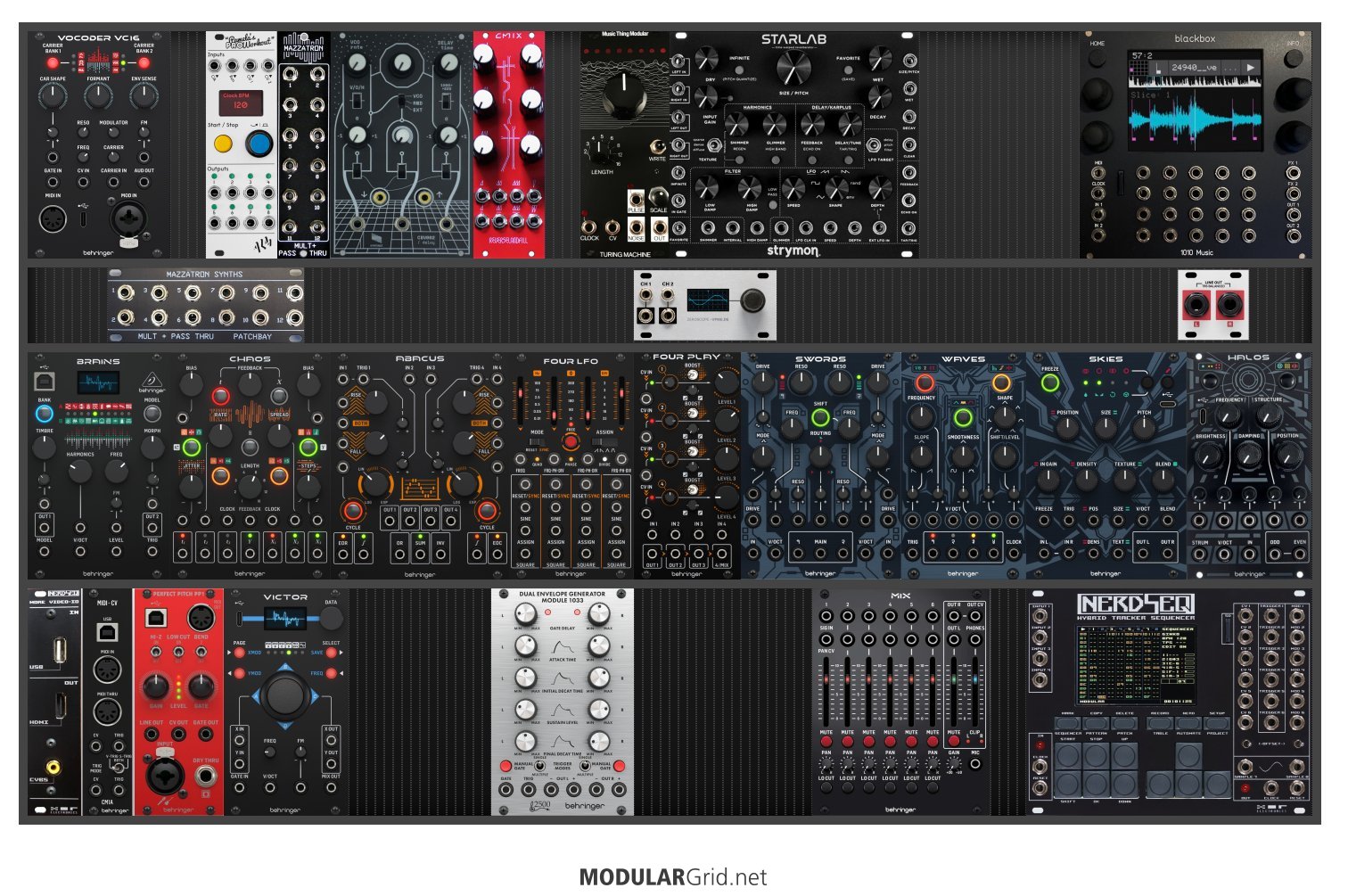The image size is (1348, 896).
Task: Toggle the PASS/THRU switch on Mazzatron Mult+
Action: click(x=302, y=253)
